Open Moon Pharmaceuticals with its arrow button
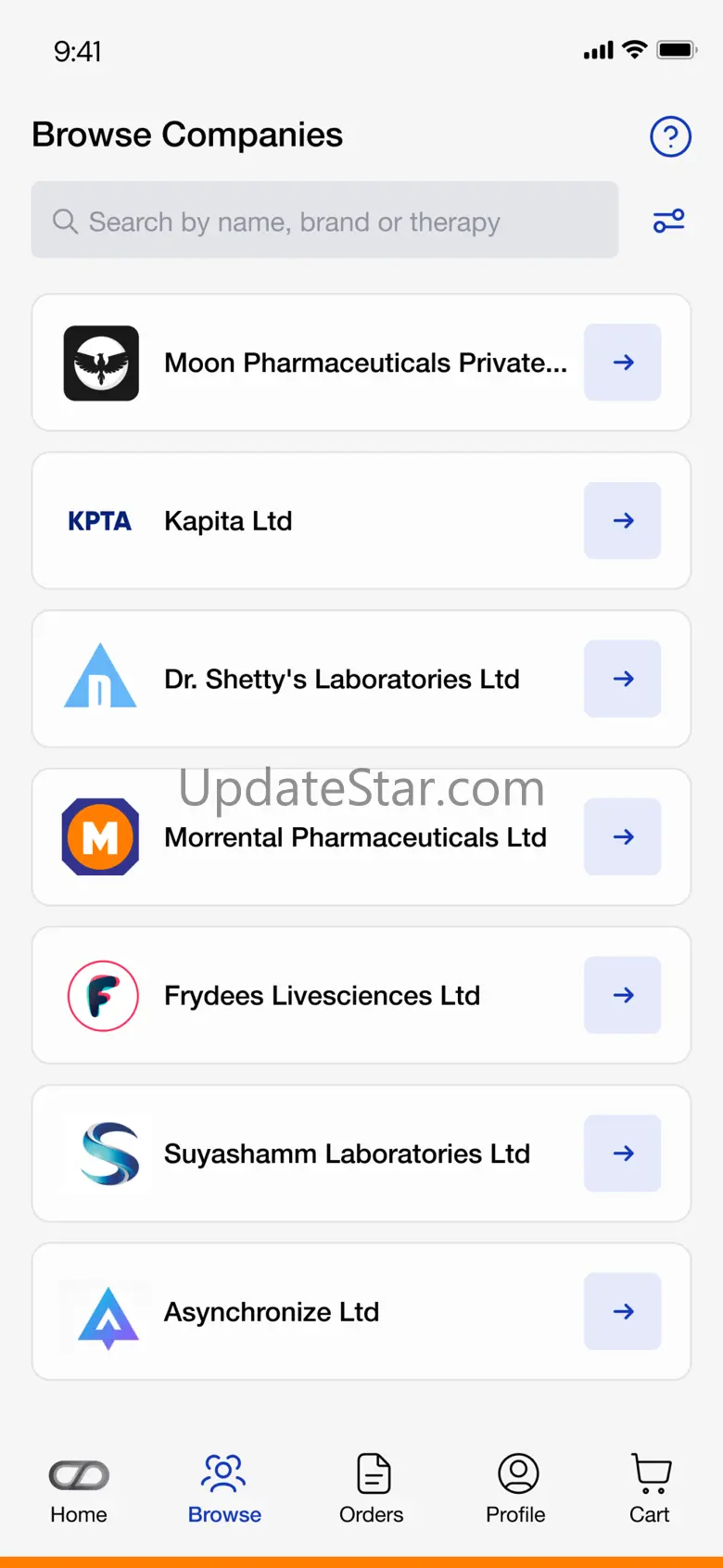This screenshot has height=1568, width=723. click(x=623, y=363)
